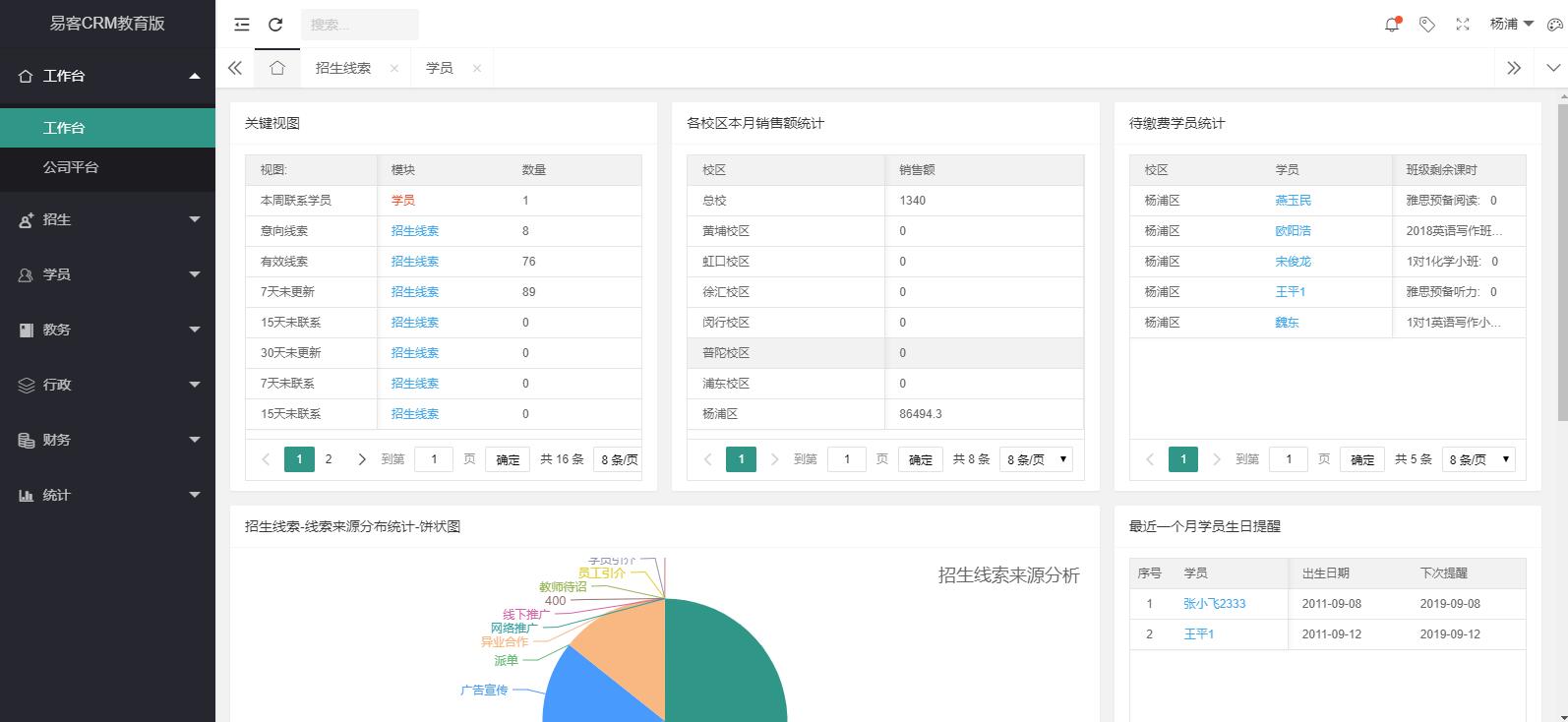The image size is (1568, 722).
Task: Open the theme palette icon
Action: click(1555, 25)
